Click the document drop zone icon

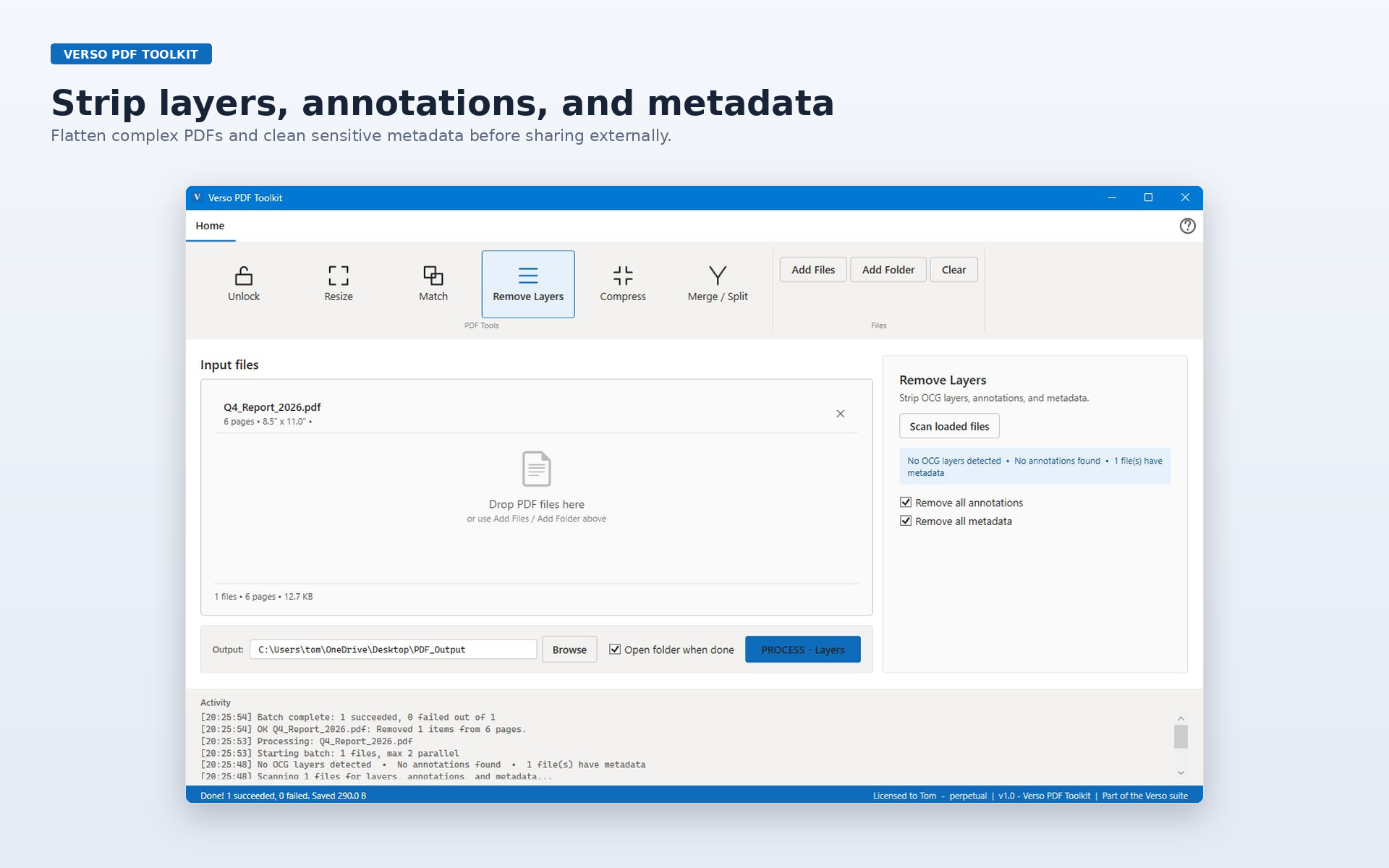coord(536,469)
